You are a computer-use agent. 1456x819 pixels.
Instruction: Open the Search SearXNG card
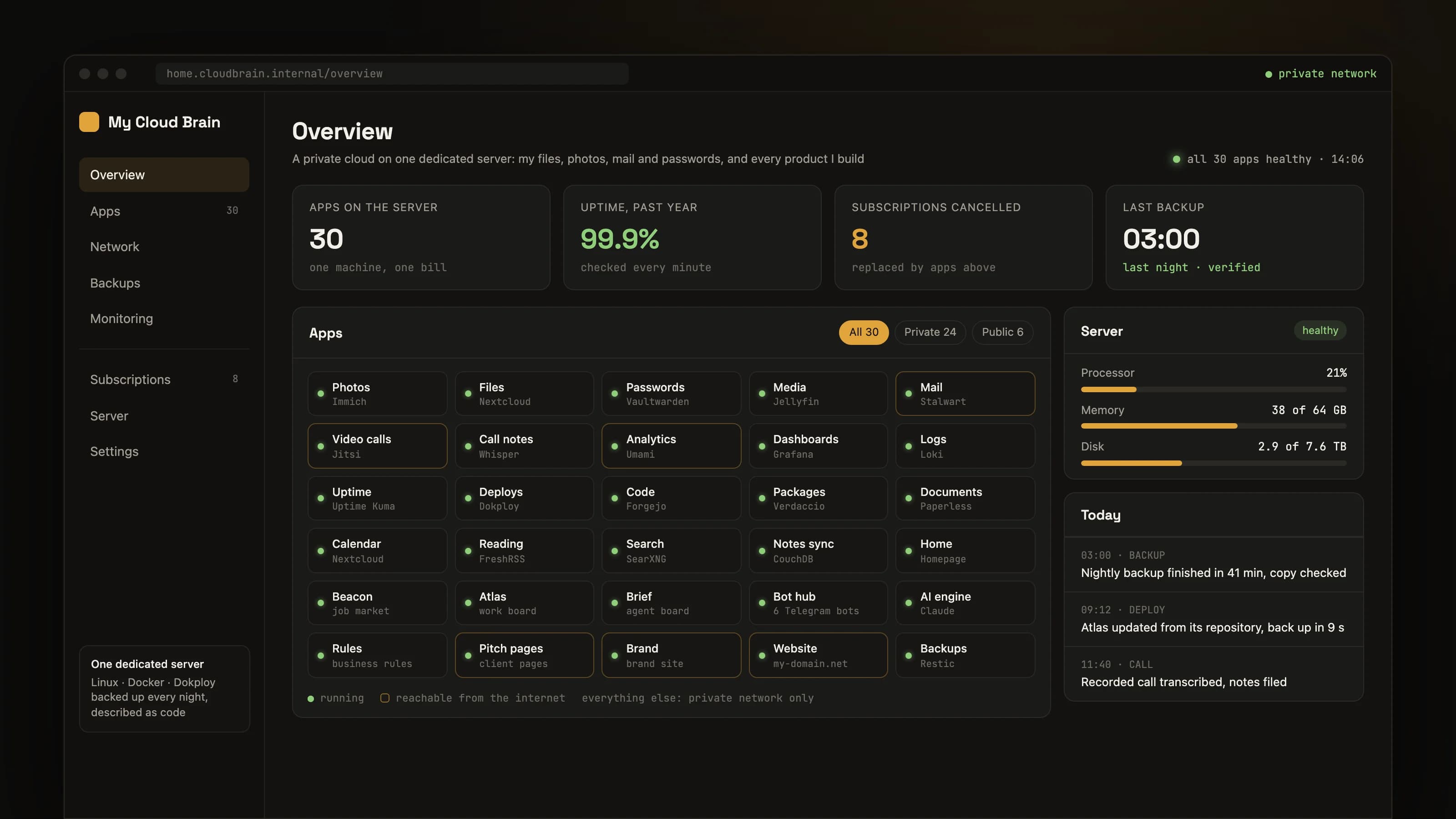click(x=671, y=551)
